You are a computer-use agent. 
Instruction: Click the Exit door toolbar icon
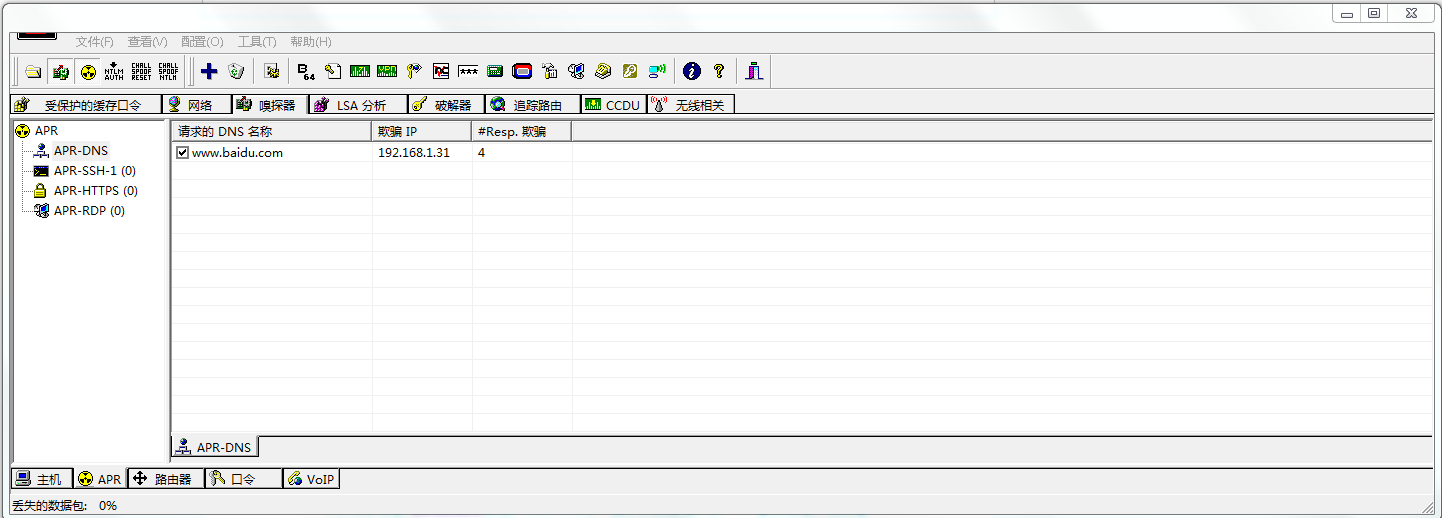click(754, 71)
